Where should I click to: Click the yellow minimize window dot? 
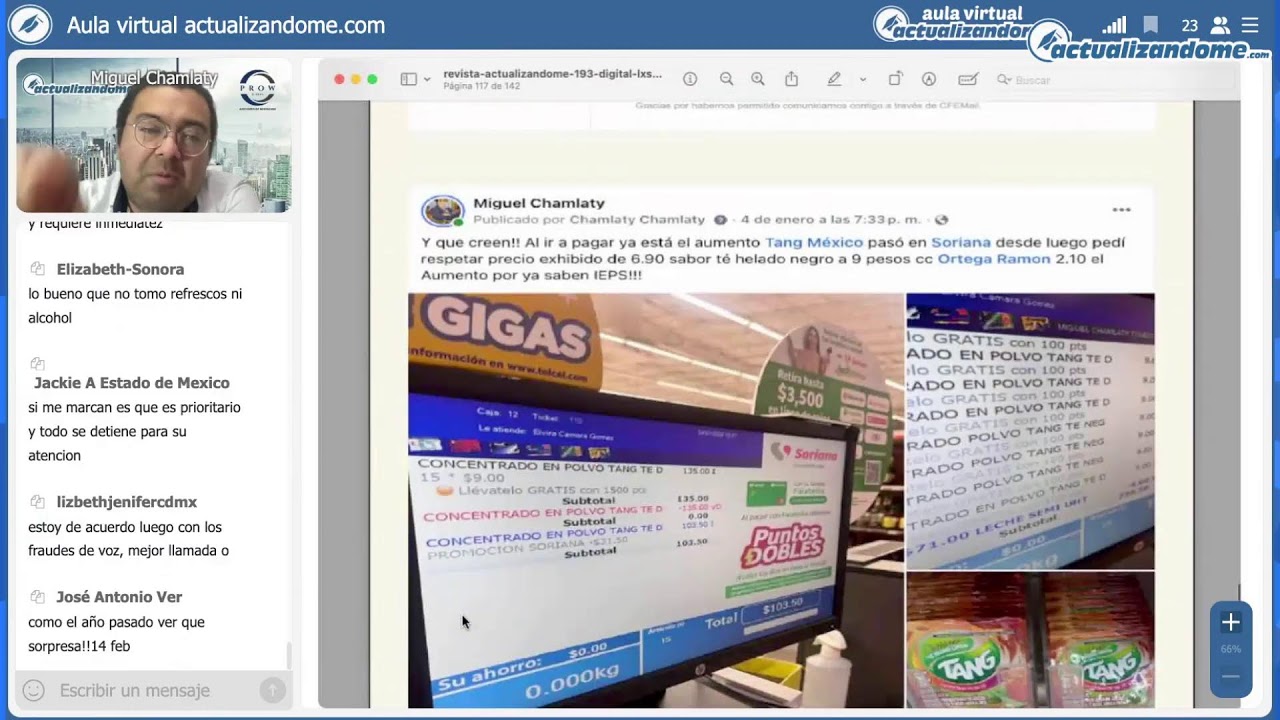click(x=356, y=79)
